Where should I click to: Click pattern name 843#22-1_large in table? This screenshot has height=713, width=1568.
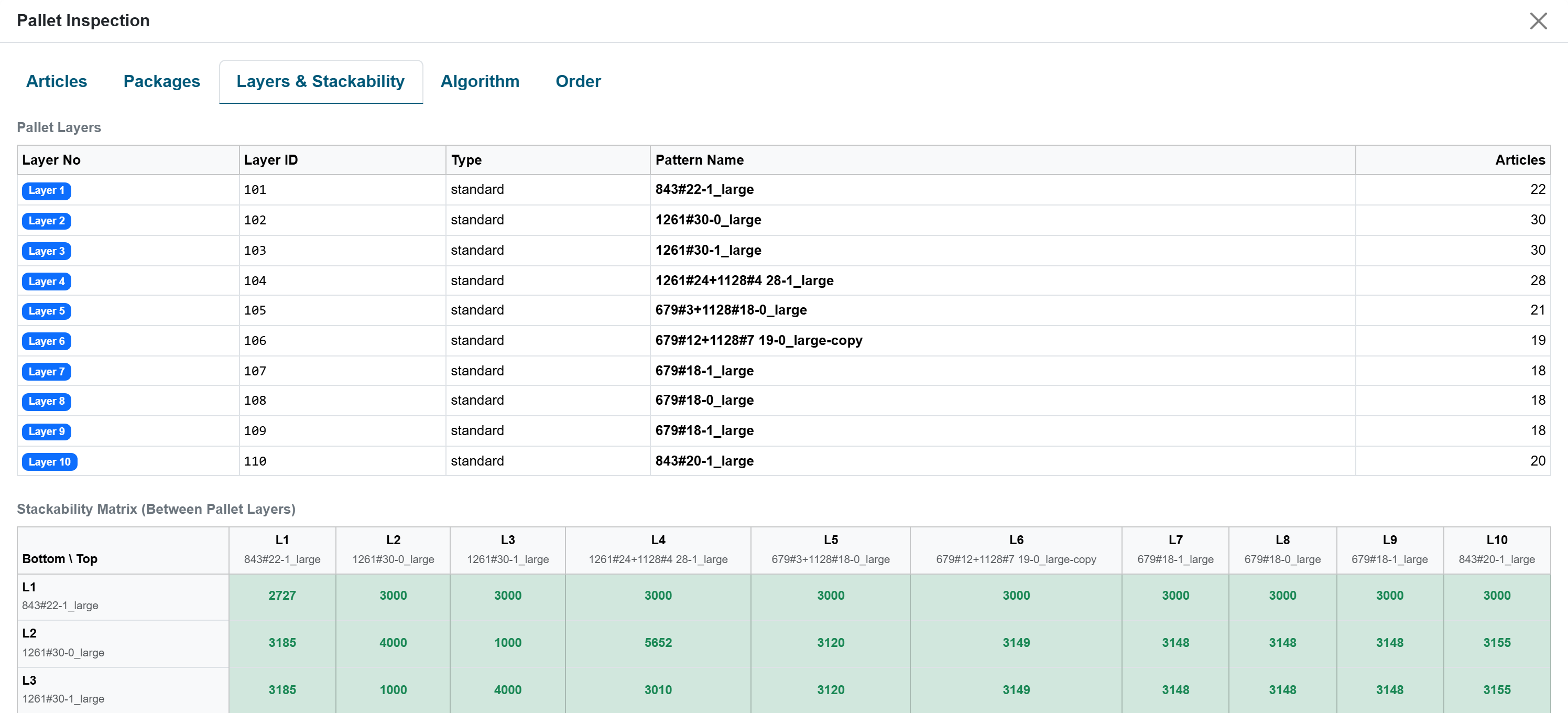(x=704, y=189)
